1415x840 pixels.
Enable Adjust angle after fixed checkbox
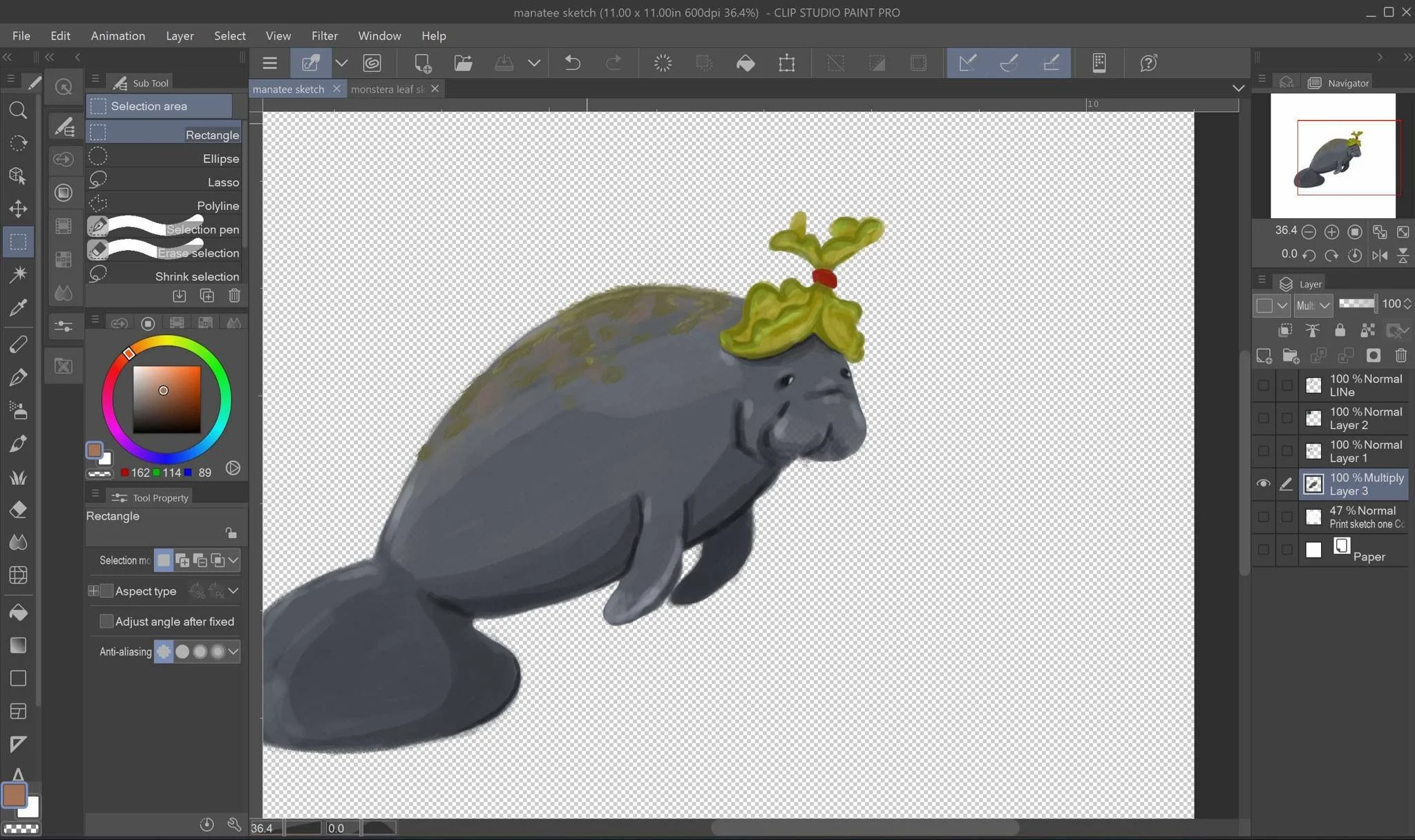pos(106,621)
